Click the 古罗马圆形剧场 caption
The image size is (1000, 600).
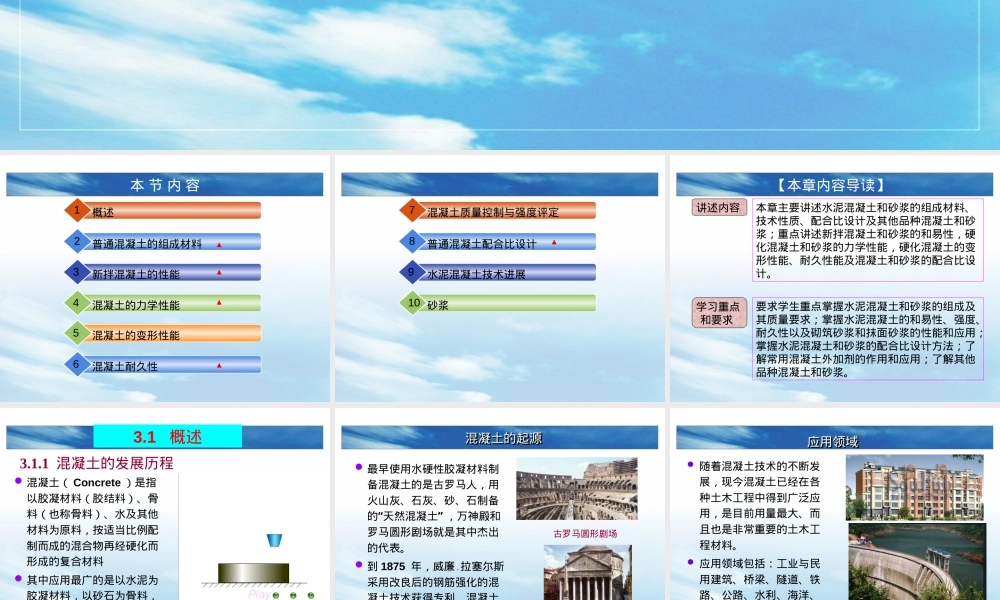coord(585,534)
